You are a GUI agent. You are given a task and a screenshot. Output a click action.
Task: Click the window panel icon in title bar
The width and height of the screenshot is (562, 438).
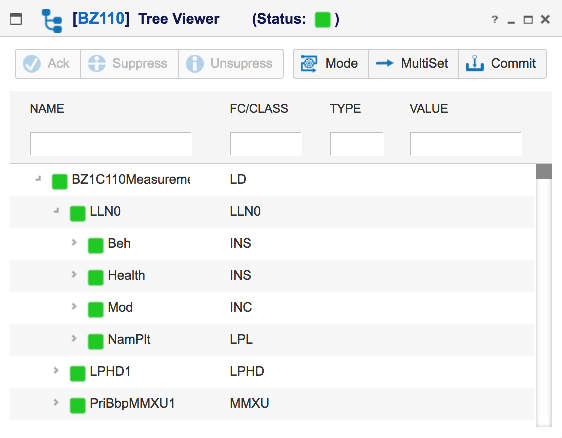(16, 19)
